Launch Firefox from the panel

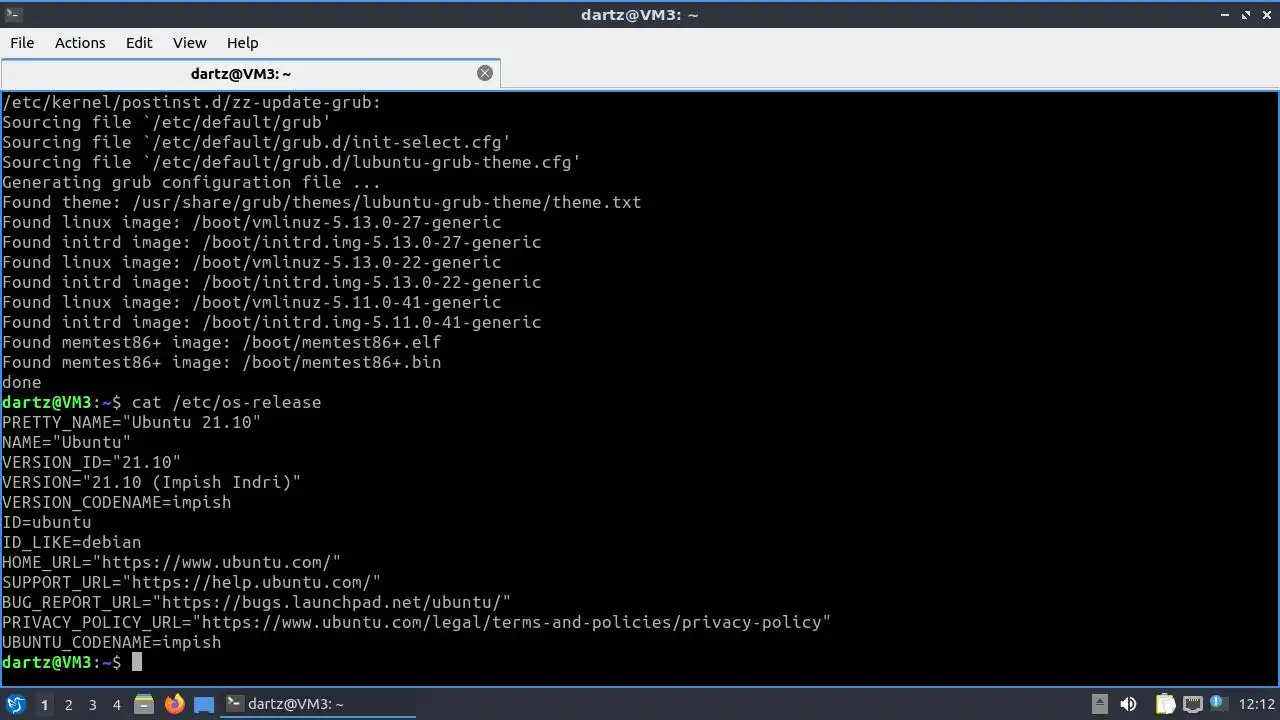[175, 704]
